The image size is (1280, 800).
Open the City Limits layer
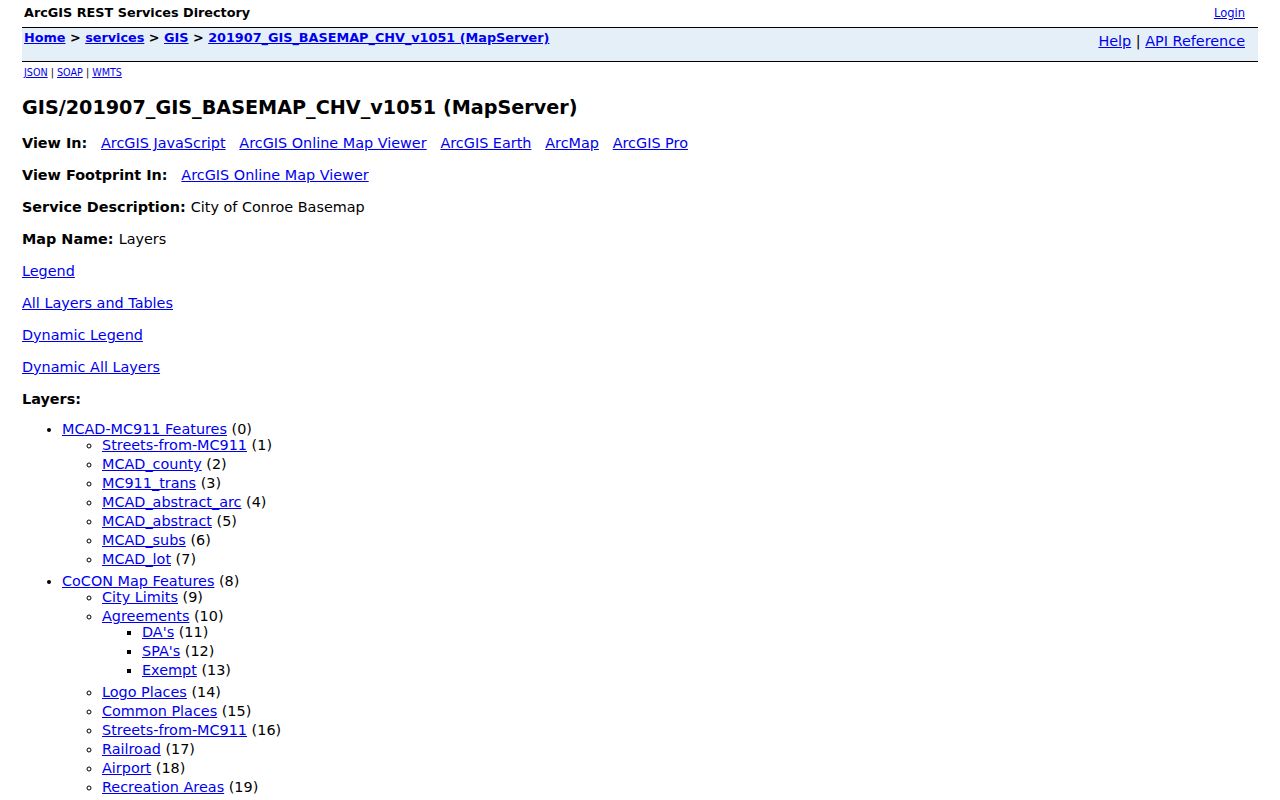(140, 597)
